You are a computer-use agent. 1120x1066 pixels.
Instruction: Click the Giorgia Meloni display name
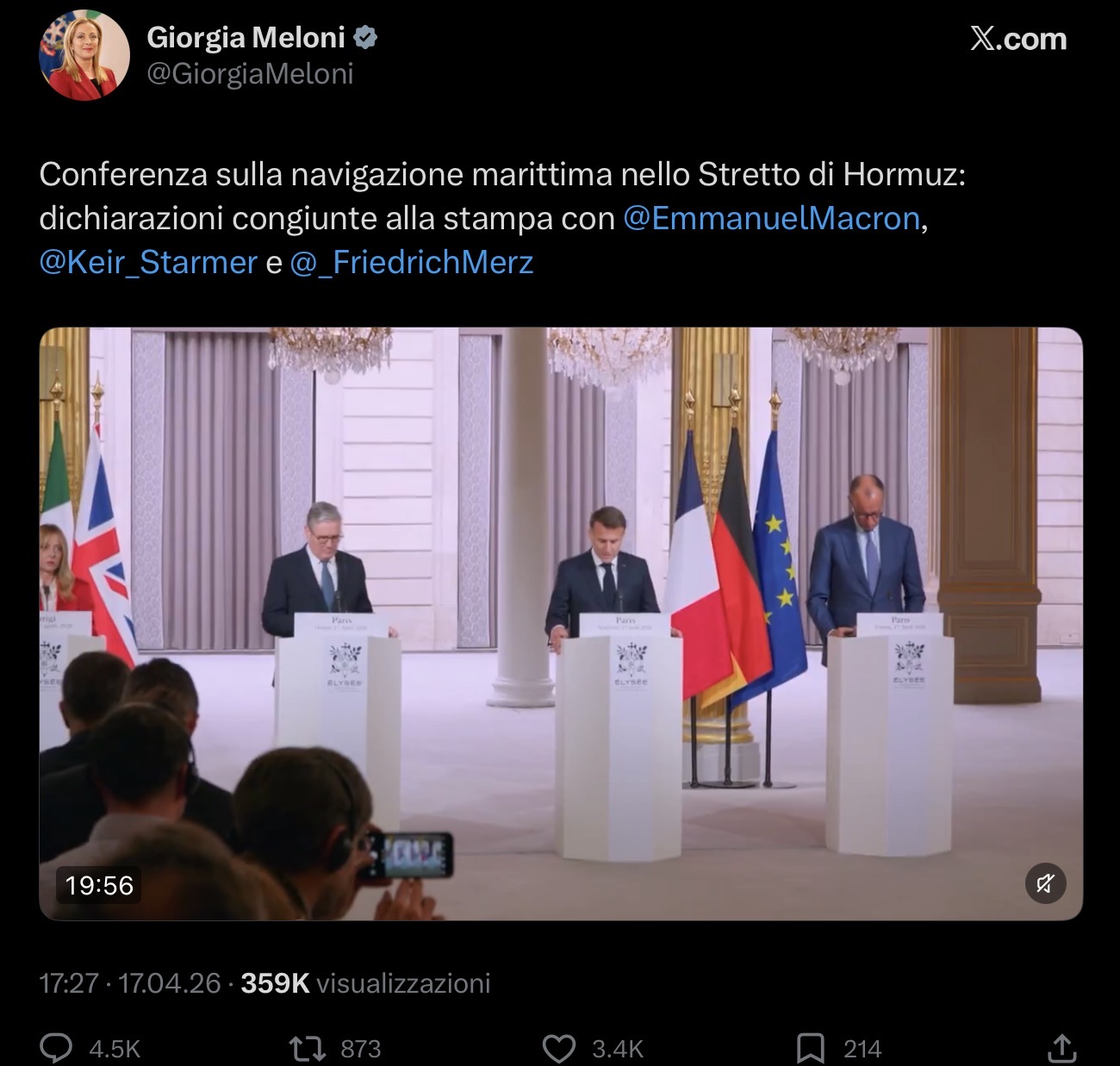246,37
